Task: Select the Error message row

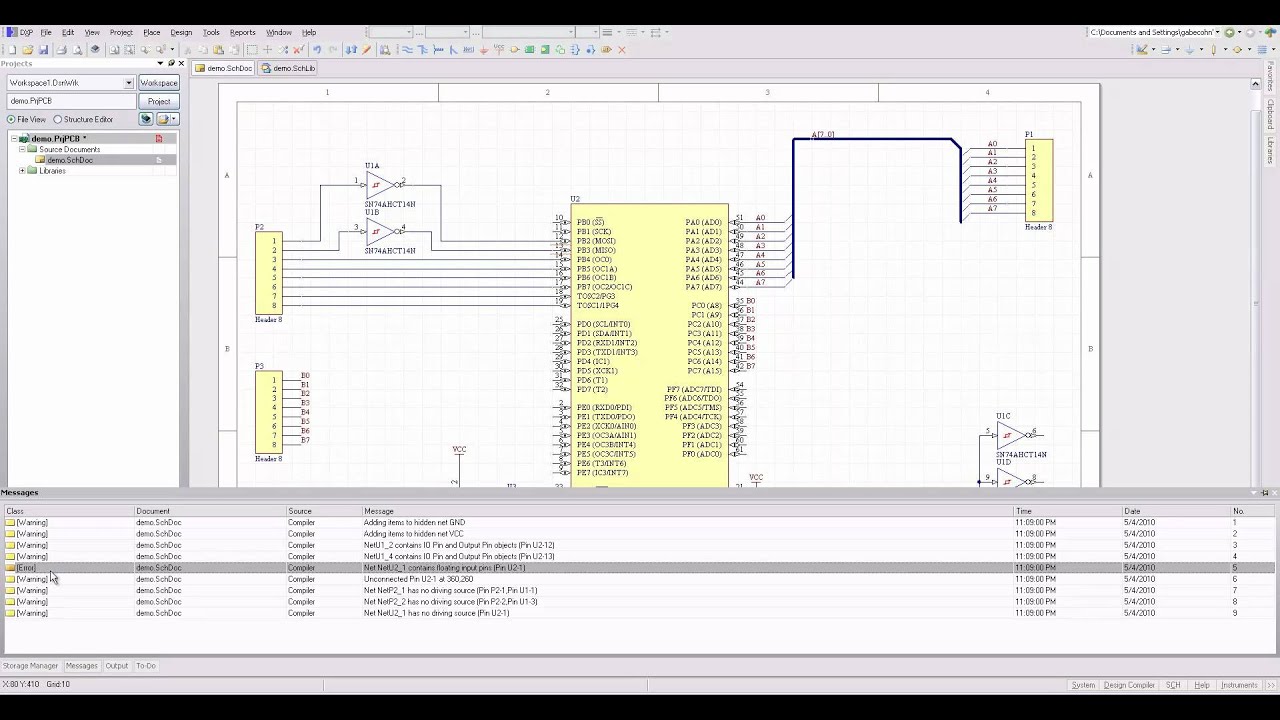Action: (x=640, y=568)
